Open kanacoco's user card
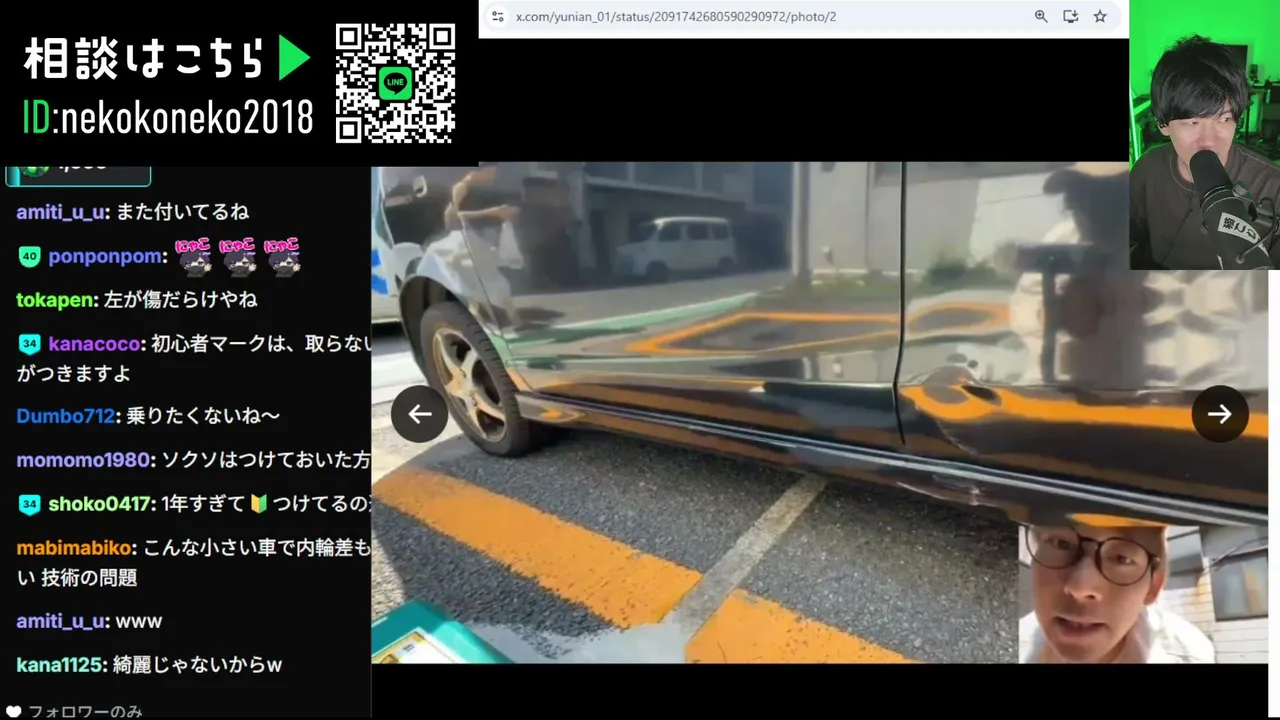 94,345
